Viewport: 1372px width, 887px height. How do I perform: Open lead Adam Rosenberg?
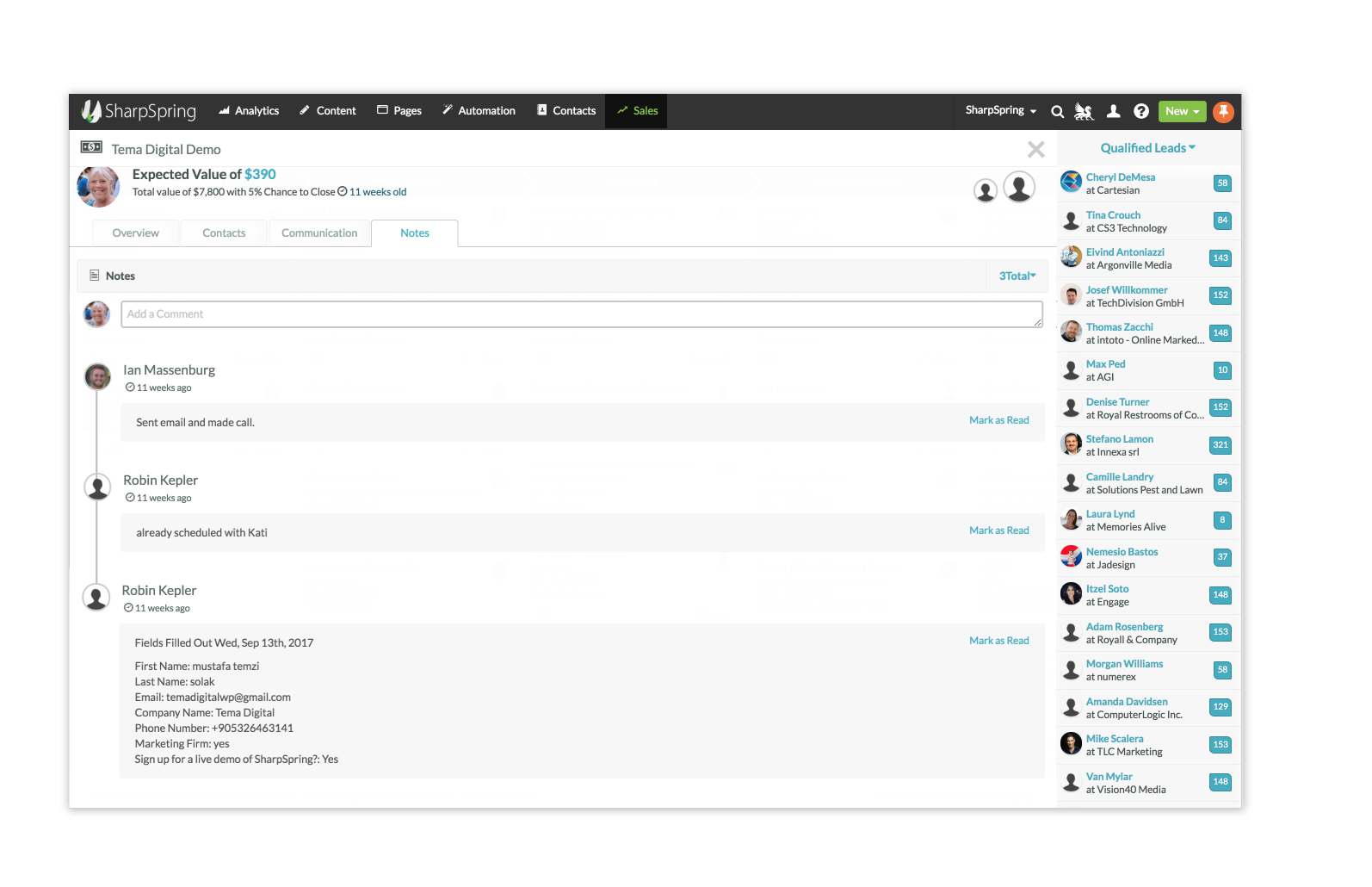1124,627
